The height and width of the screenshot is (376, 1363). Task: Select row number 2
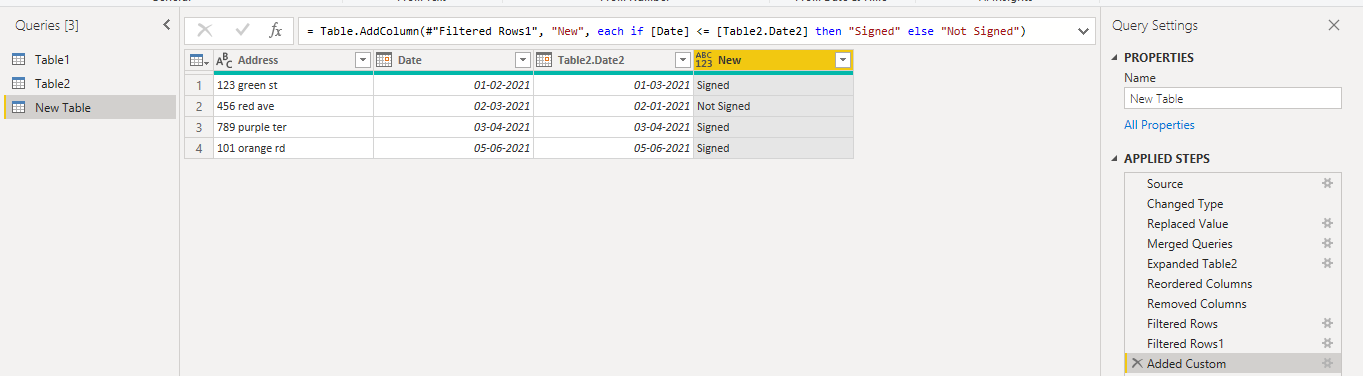(199, 106)
